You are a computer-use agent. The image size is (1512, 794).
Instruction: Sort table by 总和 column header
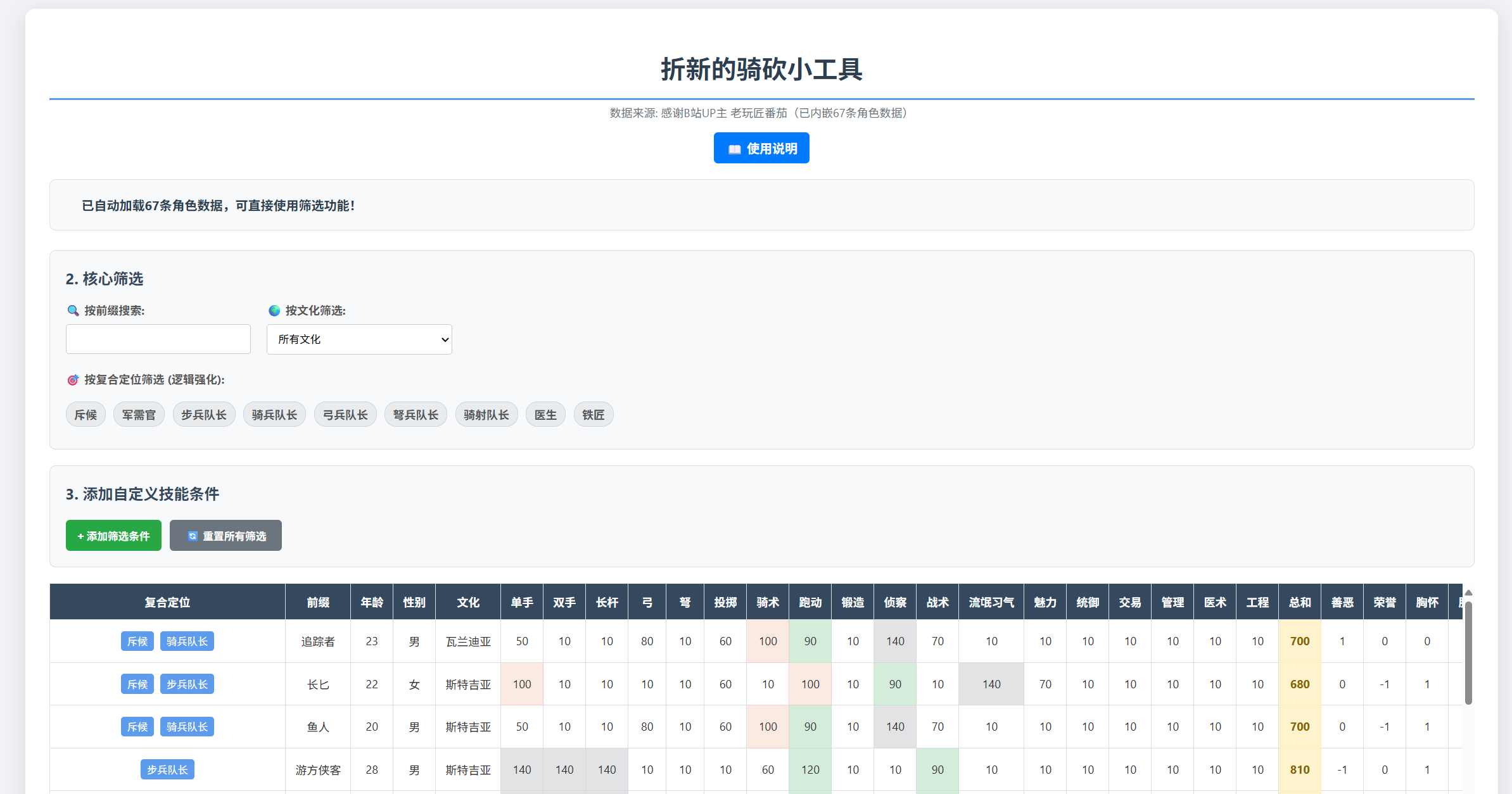[x=1299, y=602]
